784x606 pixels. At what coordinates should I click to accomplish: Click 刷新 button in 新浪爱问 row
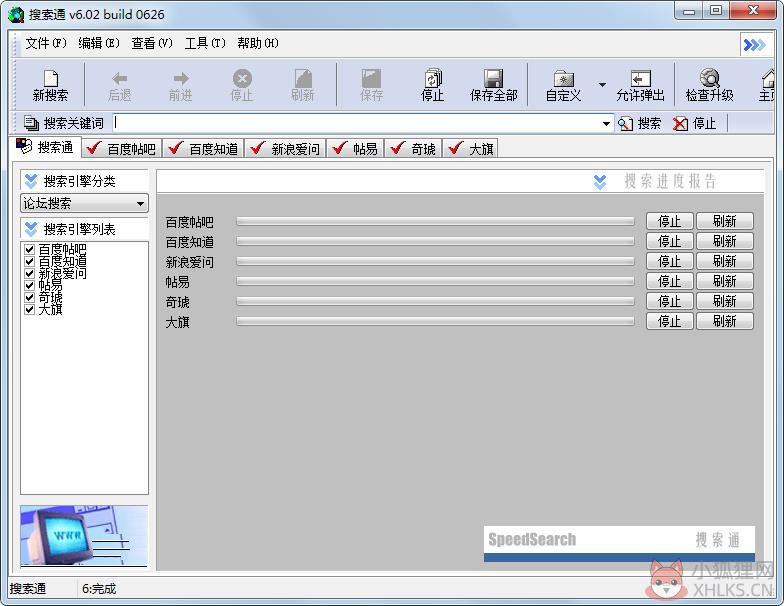click(724, 261)
